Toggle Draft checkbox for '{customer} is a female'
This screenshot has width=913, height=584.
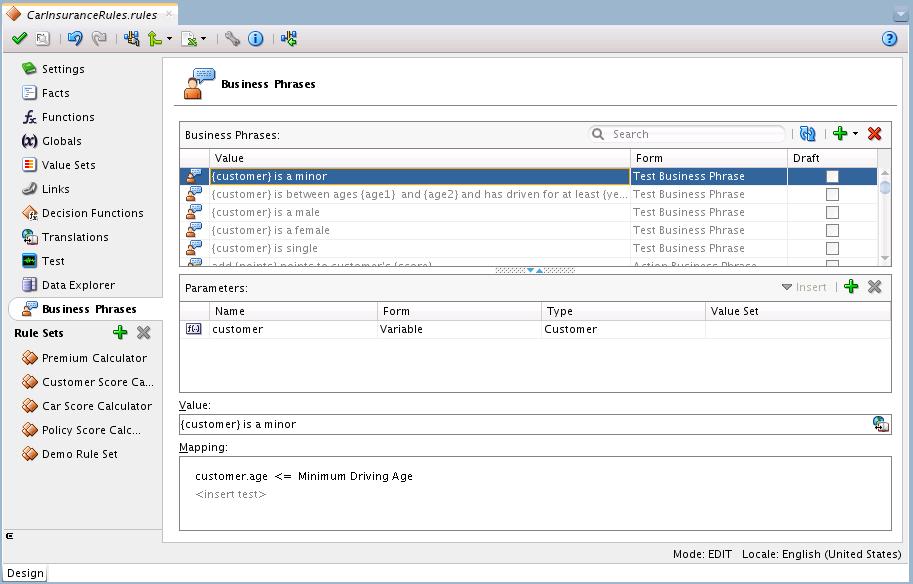833,231
